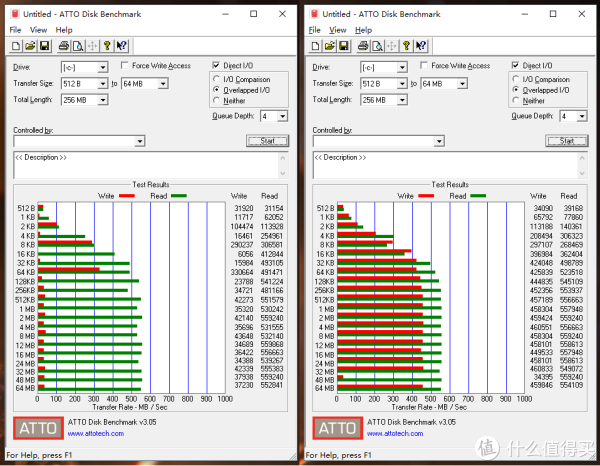Open File menu in left window
This screenshot has width=600, height=466.
coord(15,30)
